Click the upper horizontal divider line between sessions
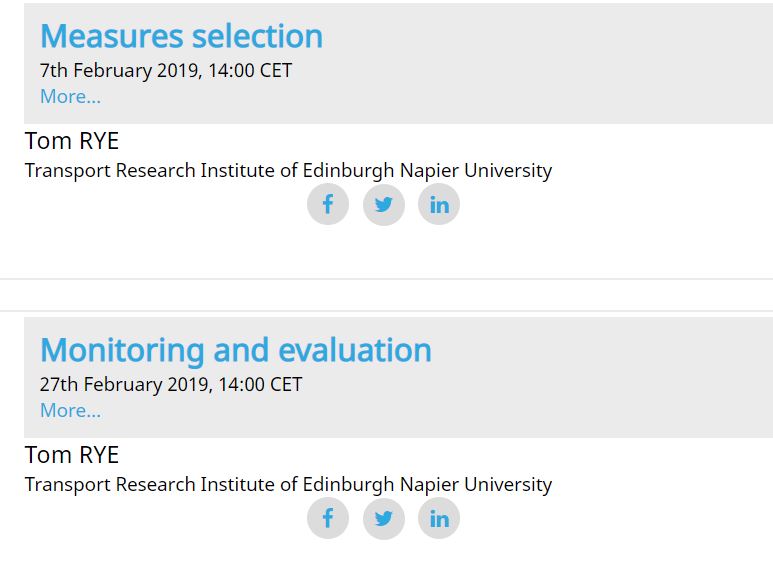This screenshot has width=773, height=561. point(386,279)
